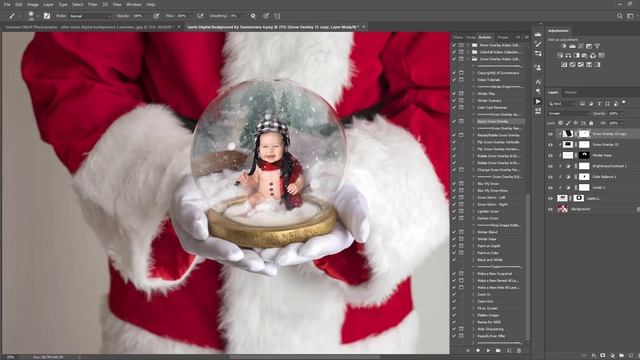Open the brush Mode dropdown
Image resolution: width=640 pixels, height=360 pixels.
coord(90,16)
